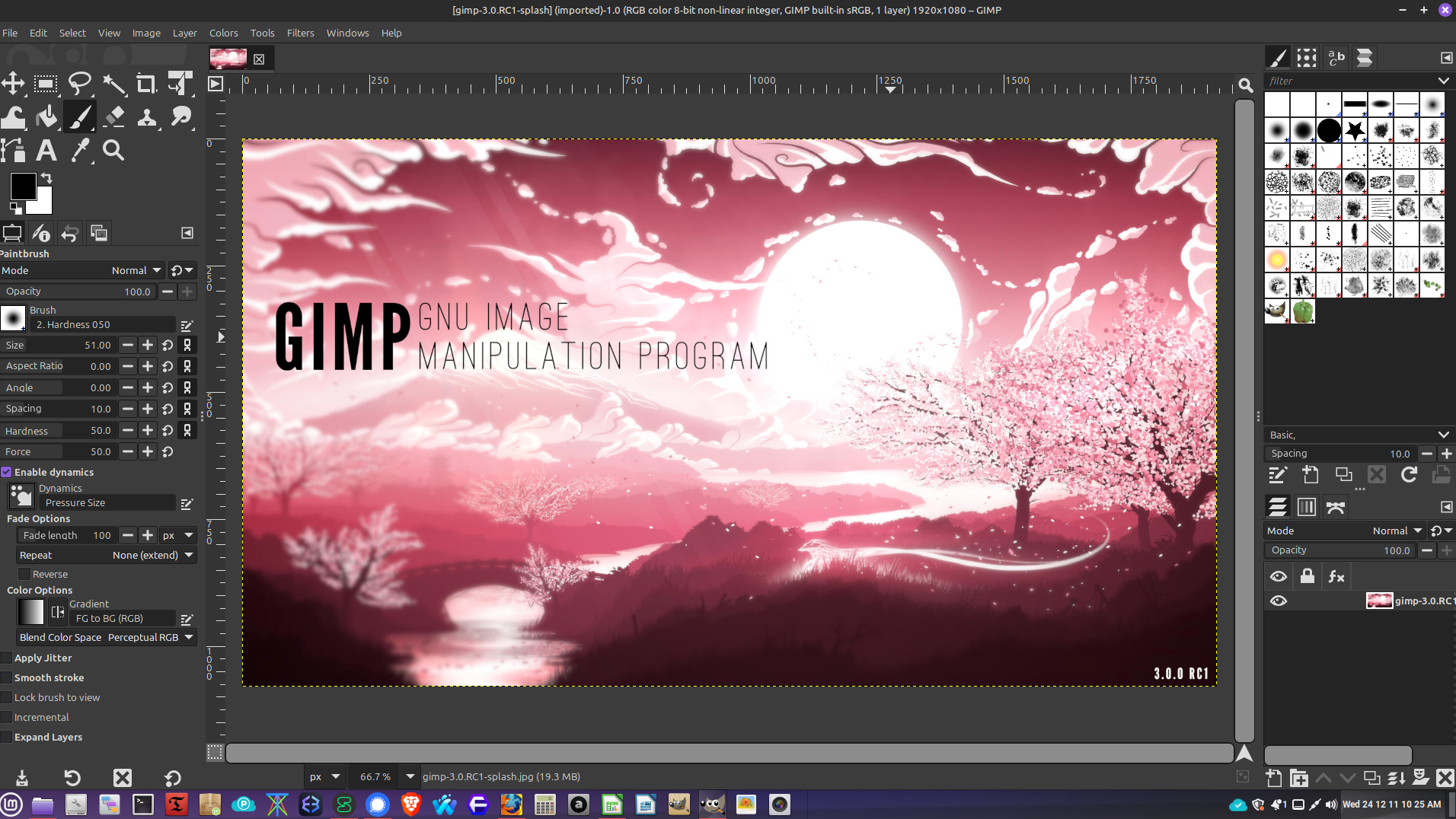The width and height of the screenshot is (1456, 819).
Task: Enable Apply Jitter option
Action: (6, 658)
